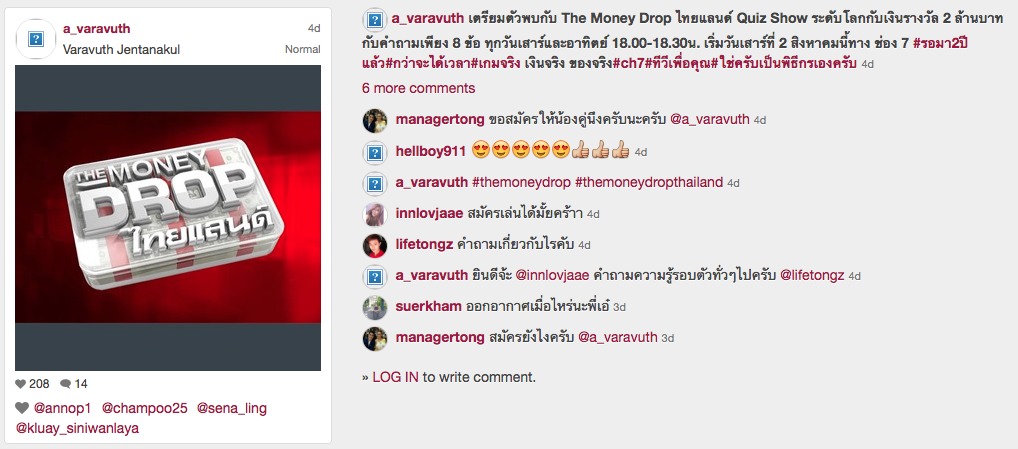Click a_varavuth profile avatar in post header
The height and width of the screenshot is (449, 1018).
tap(36, 39)
